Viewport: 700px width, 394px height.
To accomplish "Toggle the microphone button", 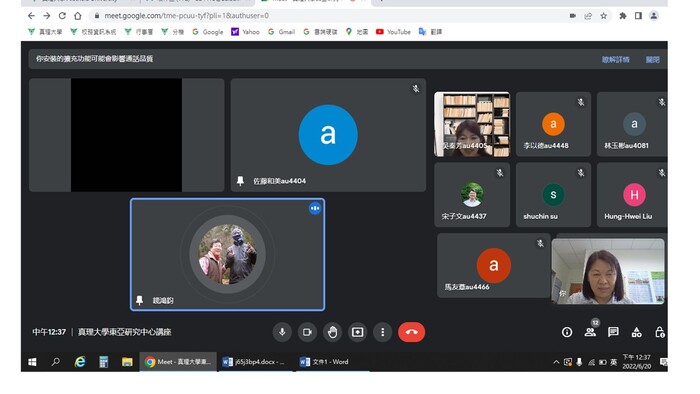I will coord(282,332).
